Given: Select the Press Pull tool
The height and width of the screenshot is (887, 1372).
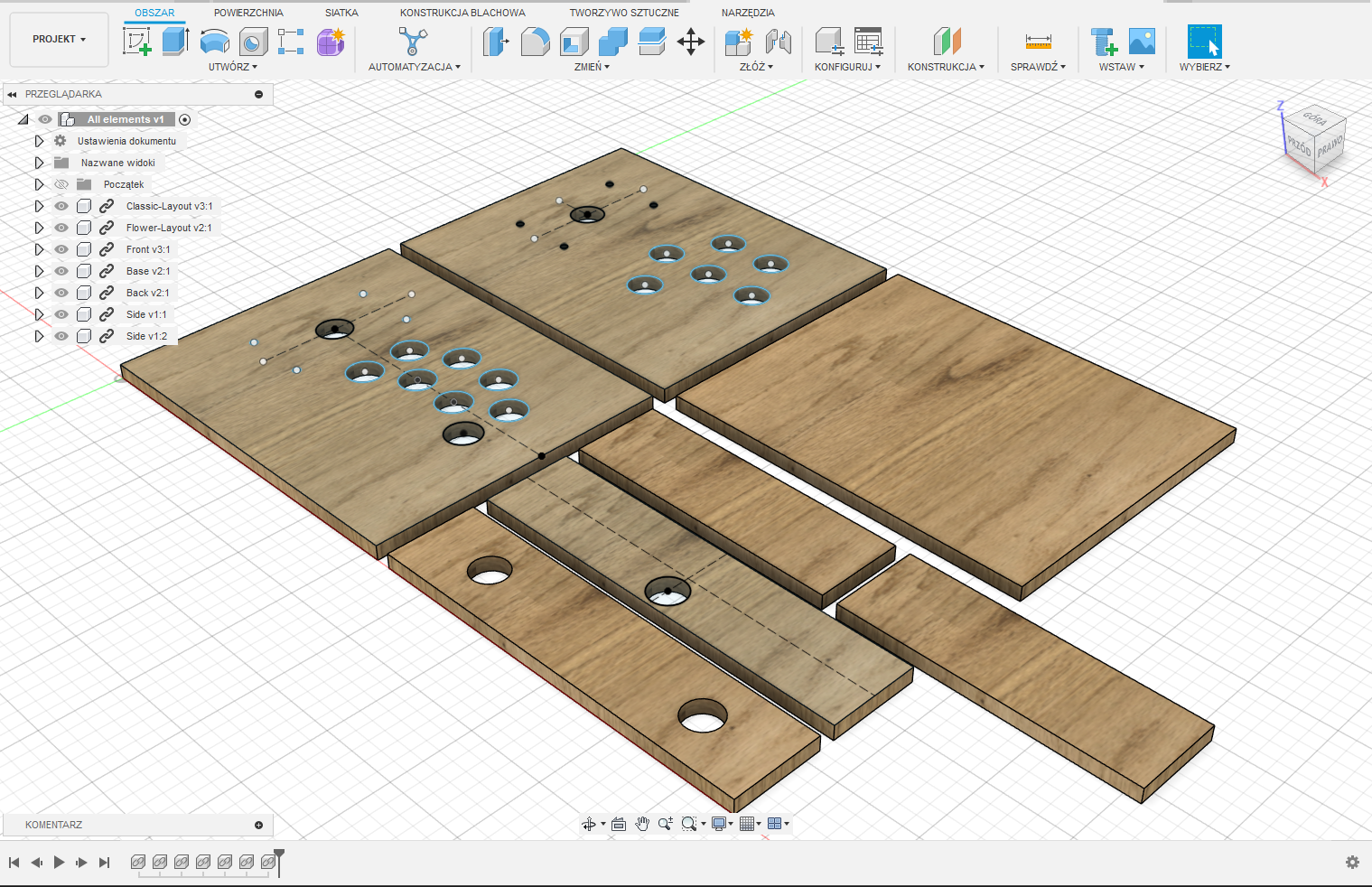Looking at the screenshot, I should click(x=496, y=41).
